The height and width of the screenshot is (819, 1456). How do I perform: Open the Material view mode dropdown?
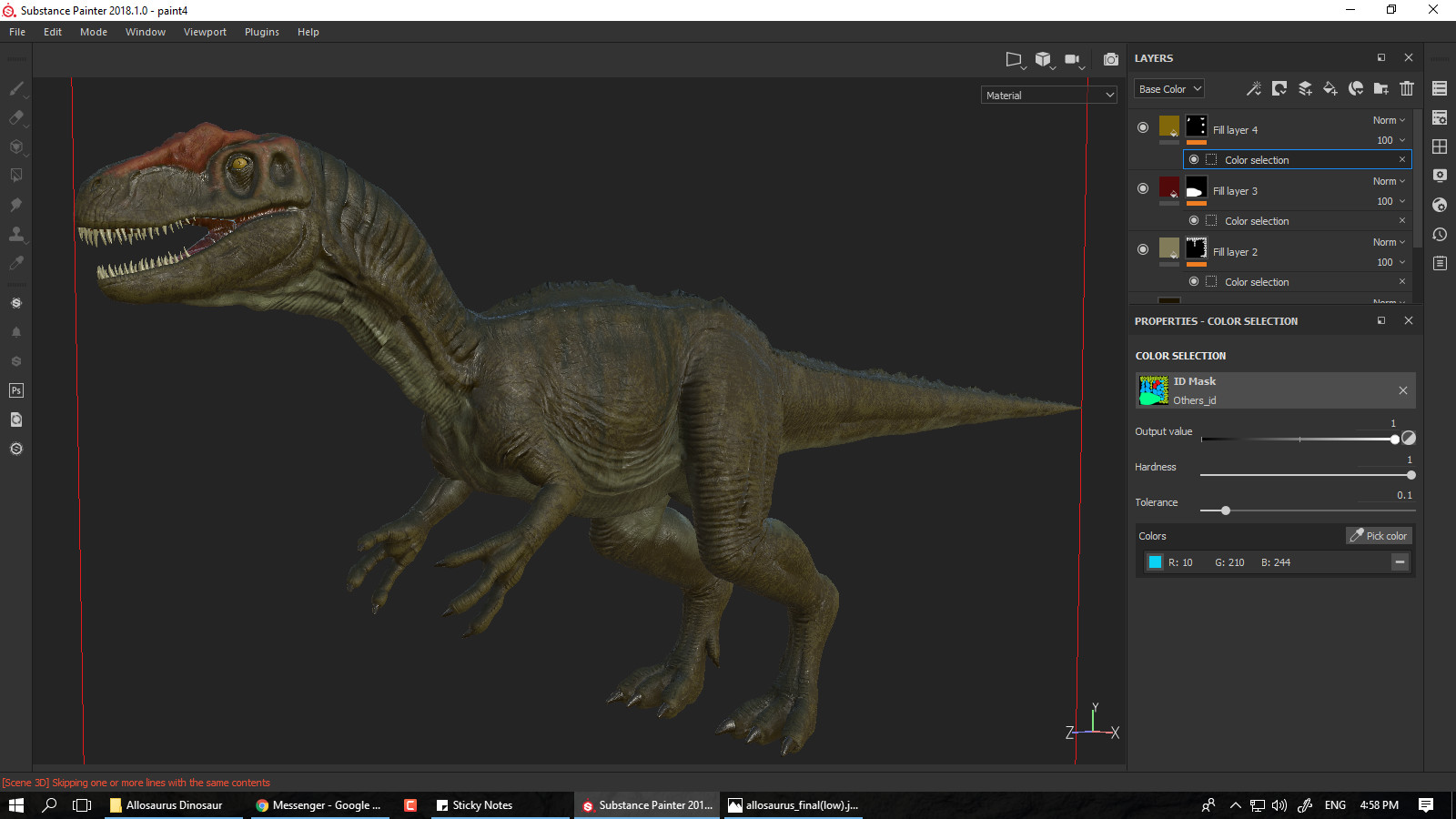(x=1048, y=95)
